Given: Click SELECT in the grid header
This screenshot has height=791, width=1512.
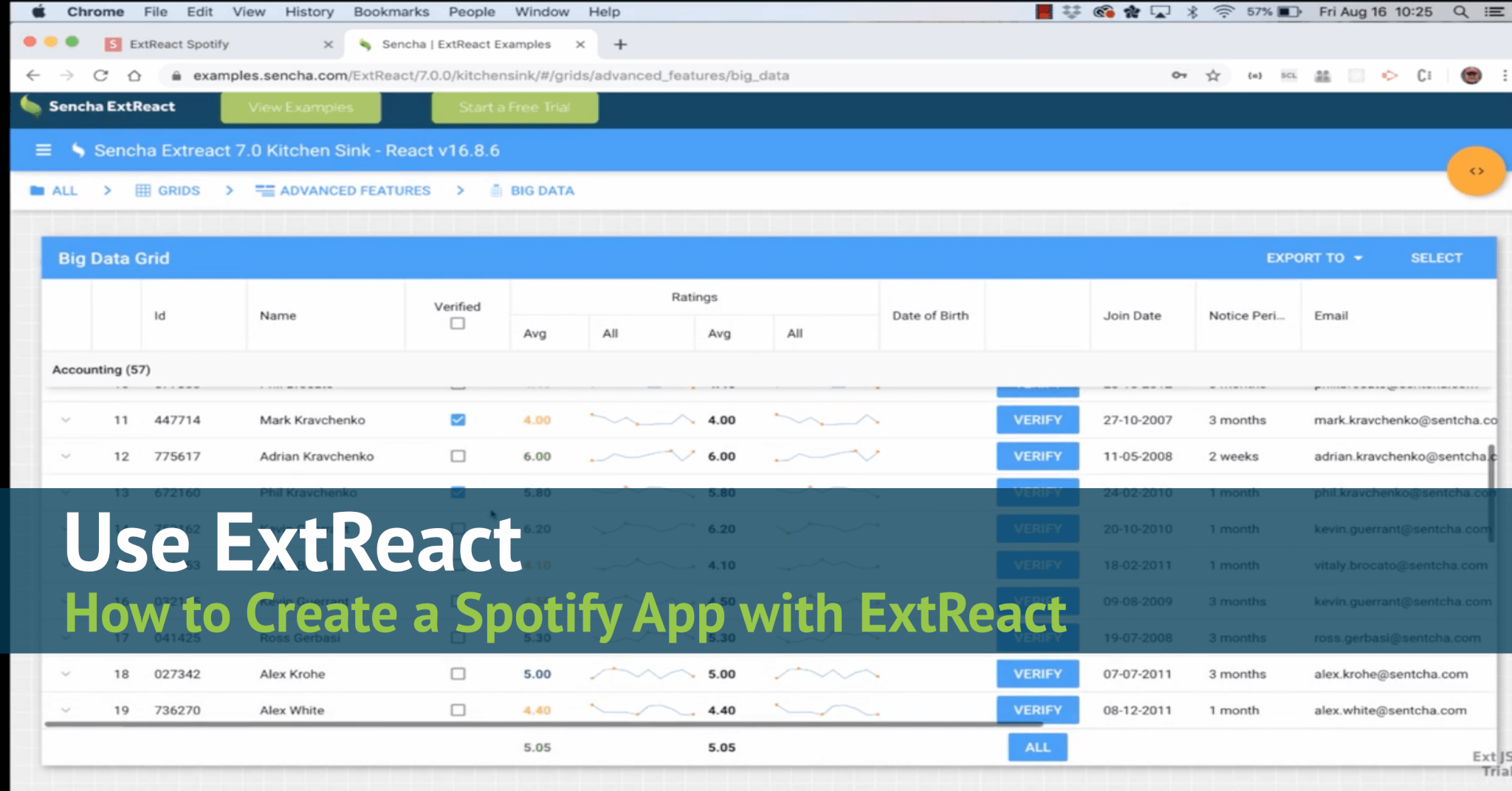Looking at the screenshot, I should (x=1436, y=258).
